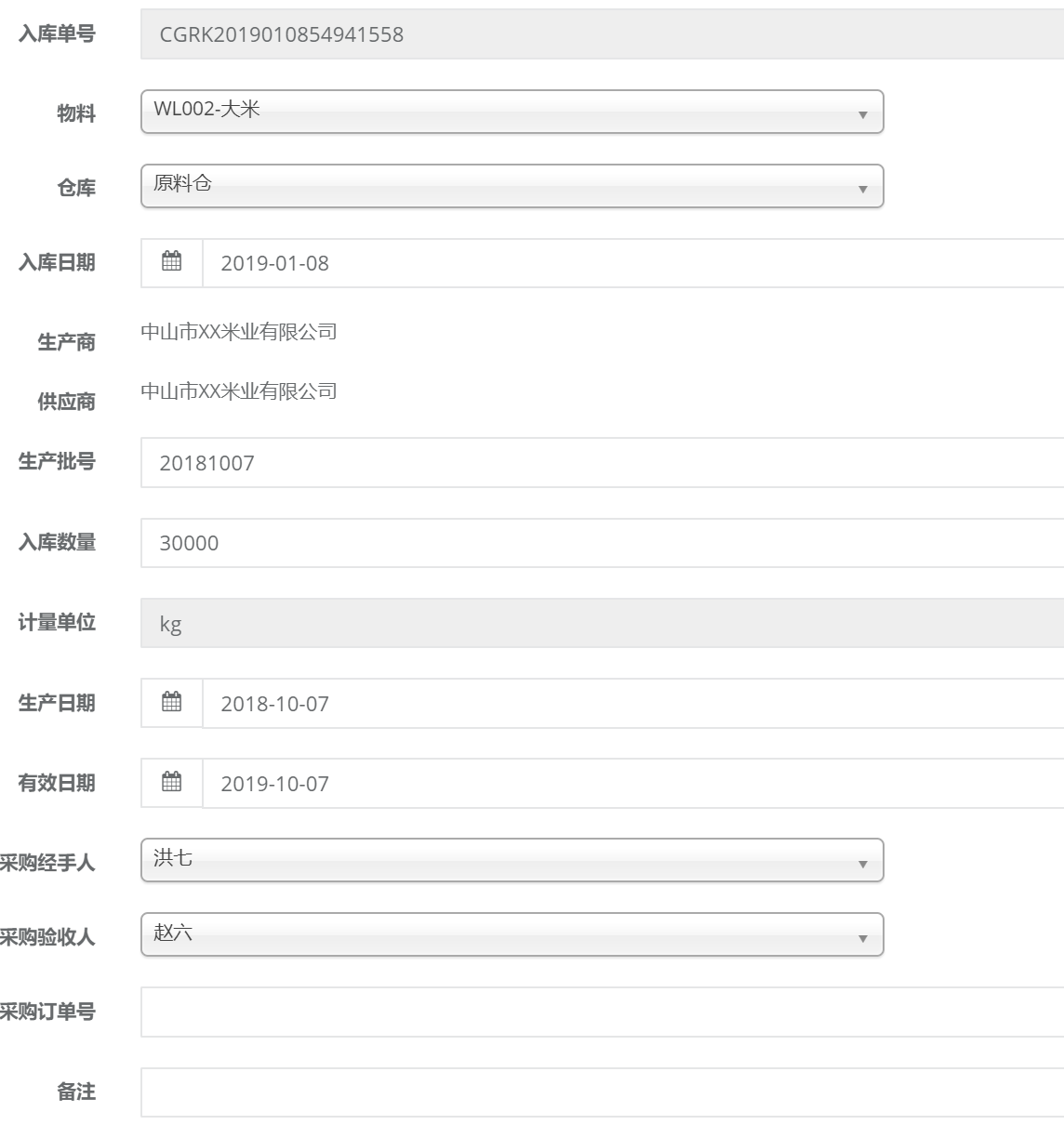Screen dimensions: 1064x1138
Task: Click the 物料 dropdown arrow
Action: [862, 114]
